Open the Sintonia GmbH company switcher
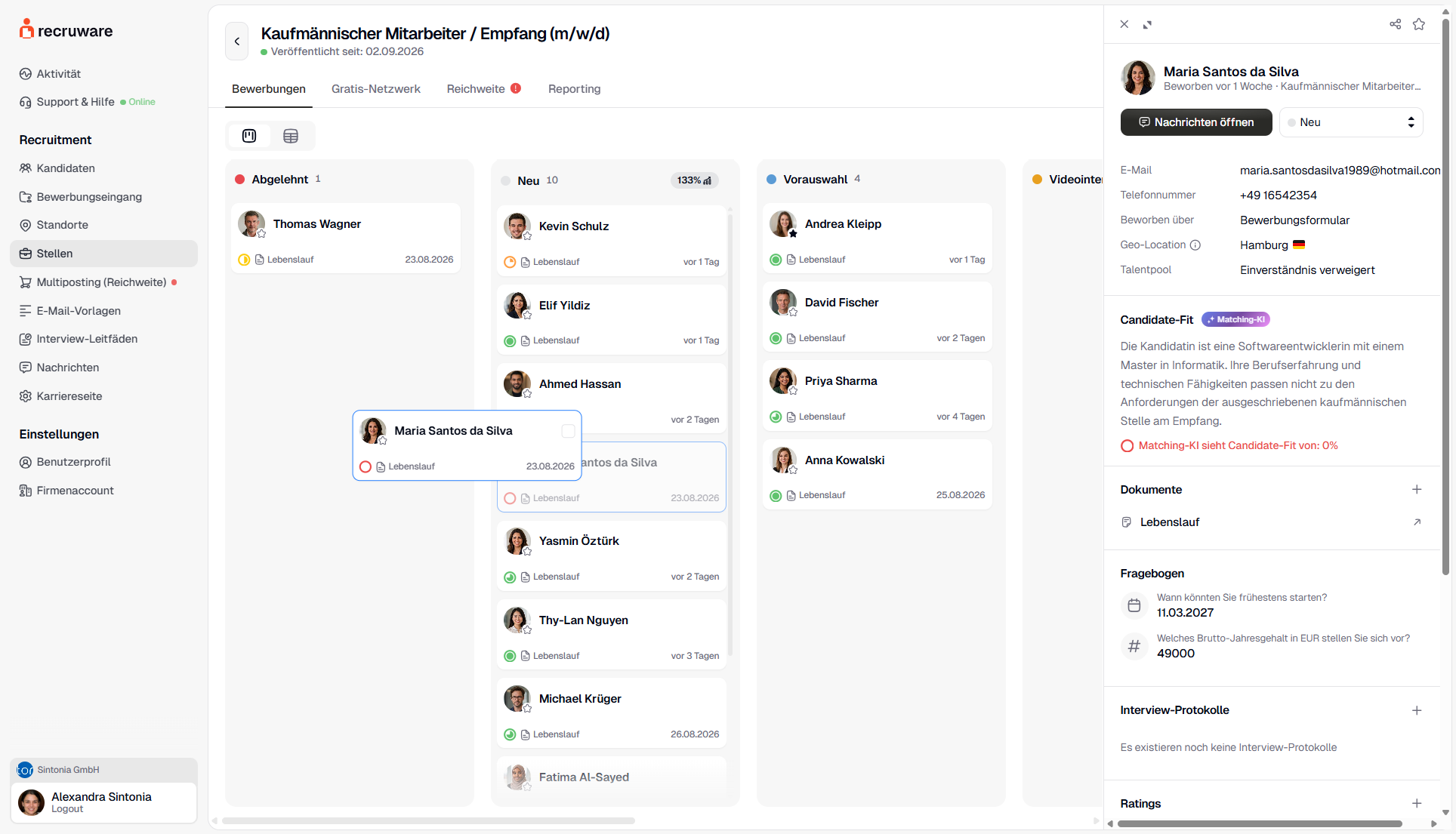This screenshot has height=834, width=1456. 103,770
